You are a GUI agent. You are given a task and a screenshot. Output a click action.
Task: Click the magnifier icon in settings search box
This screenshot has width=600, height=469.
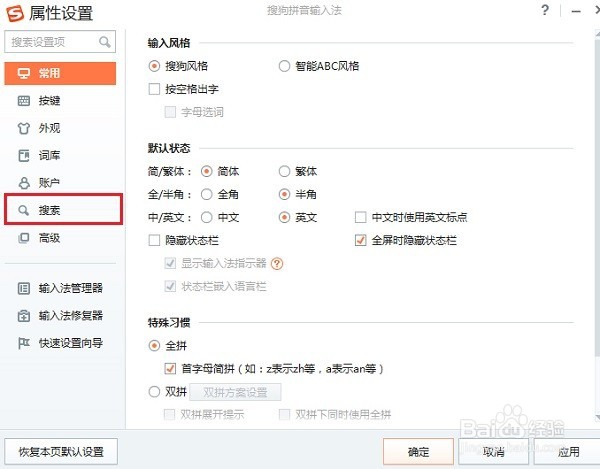(105, 41)
